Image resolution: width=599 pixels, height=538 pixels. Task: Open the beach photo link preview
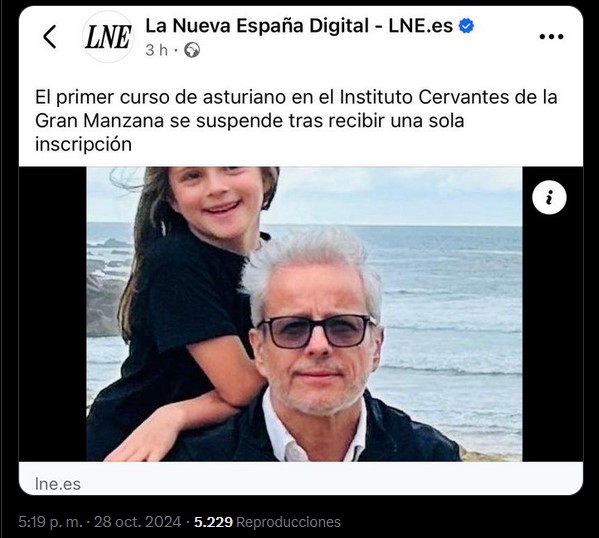pyautogui.click(x=304, y=314)
